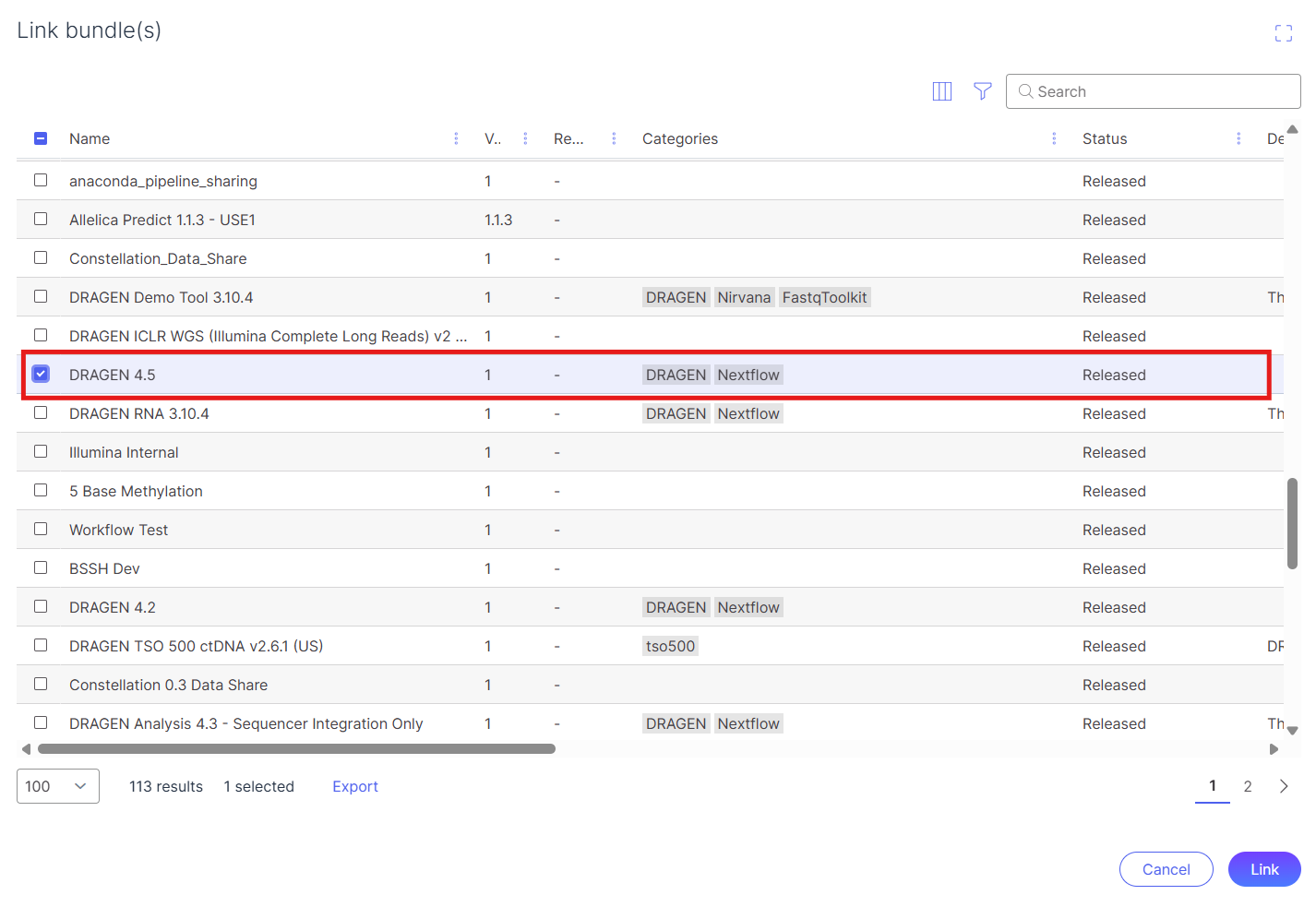Open Name column options menu
Screen dimensions: 1316x907
[x=456, y=138]
